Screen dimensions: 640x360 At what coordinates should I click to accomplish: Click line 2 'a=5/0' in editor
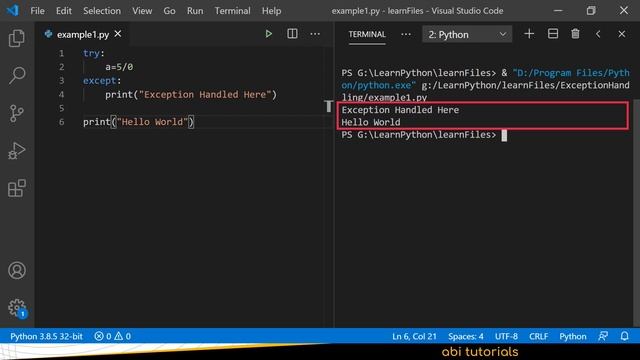pos(119,67)
